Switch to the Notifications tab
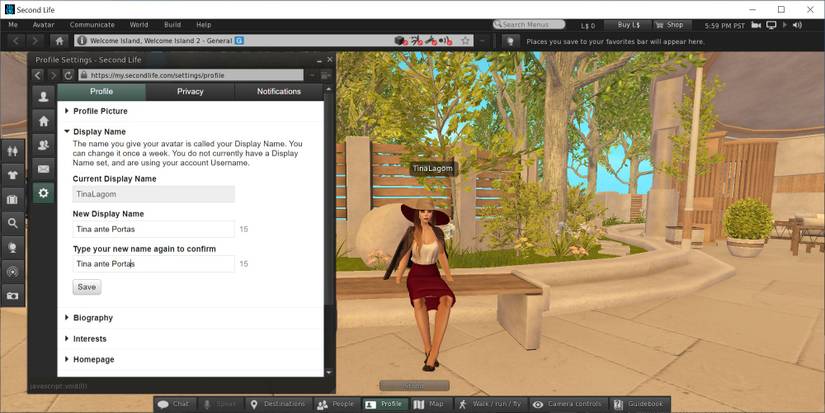 coord(279,92)
